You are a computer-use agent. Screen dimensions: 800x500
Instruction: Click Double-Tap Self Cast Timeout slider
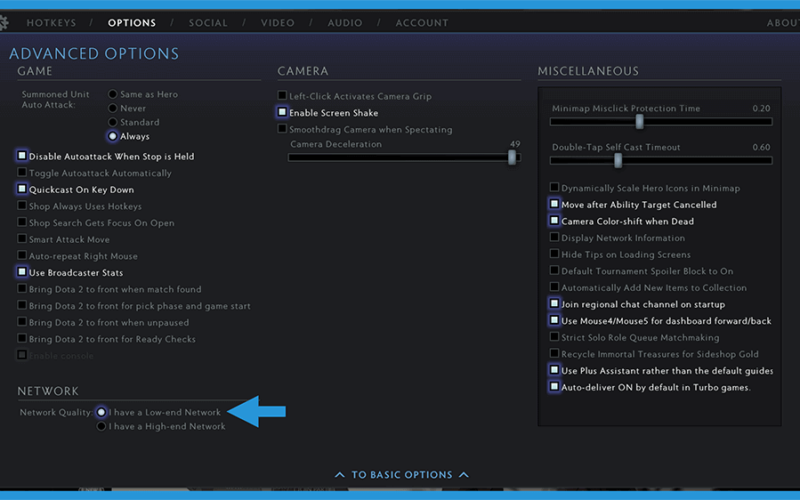pos(661,160)
